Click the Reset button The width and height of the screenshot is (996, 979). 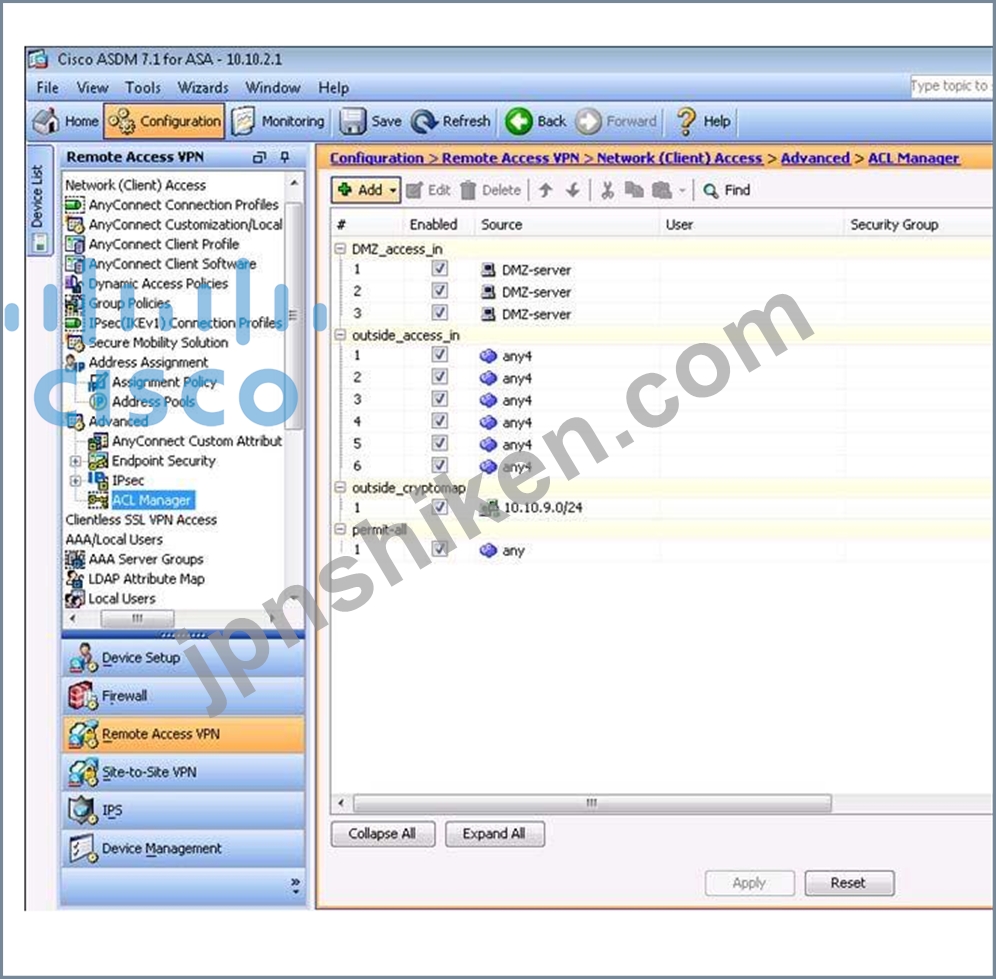[849, 883]
